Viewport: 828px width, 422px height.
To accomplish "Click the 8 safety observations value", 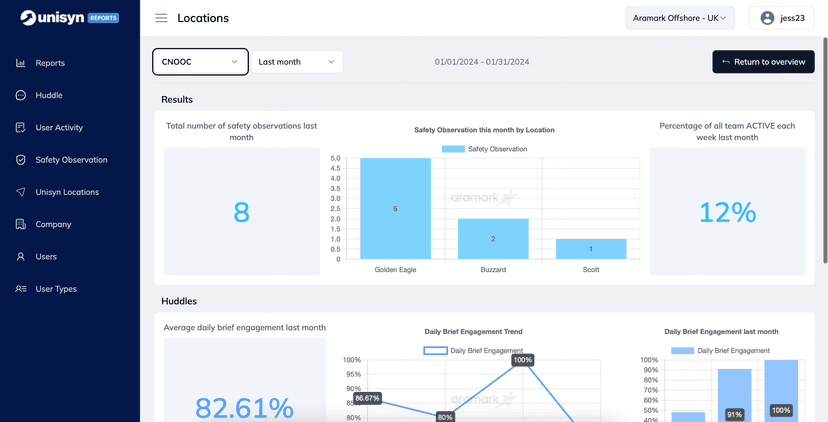I will click(241, 212).
